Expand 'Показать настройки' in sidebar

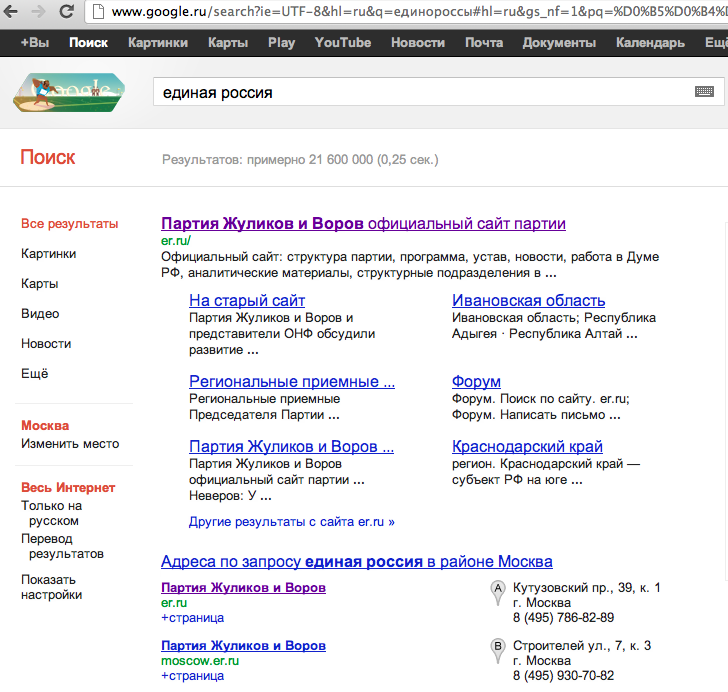click(x=52, y=587)
